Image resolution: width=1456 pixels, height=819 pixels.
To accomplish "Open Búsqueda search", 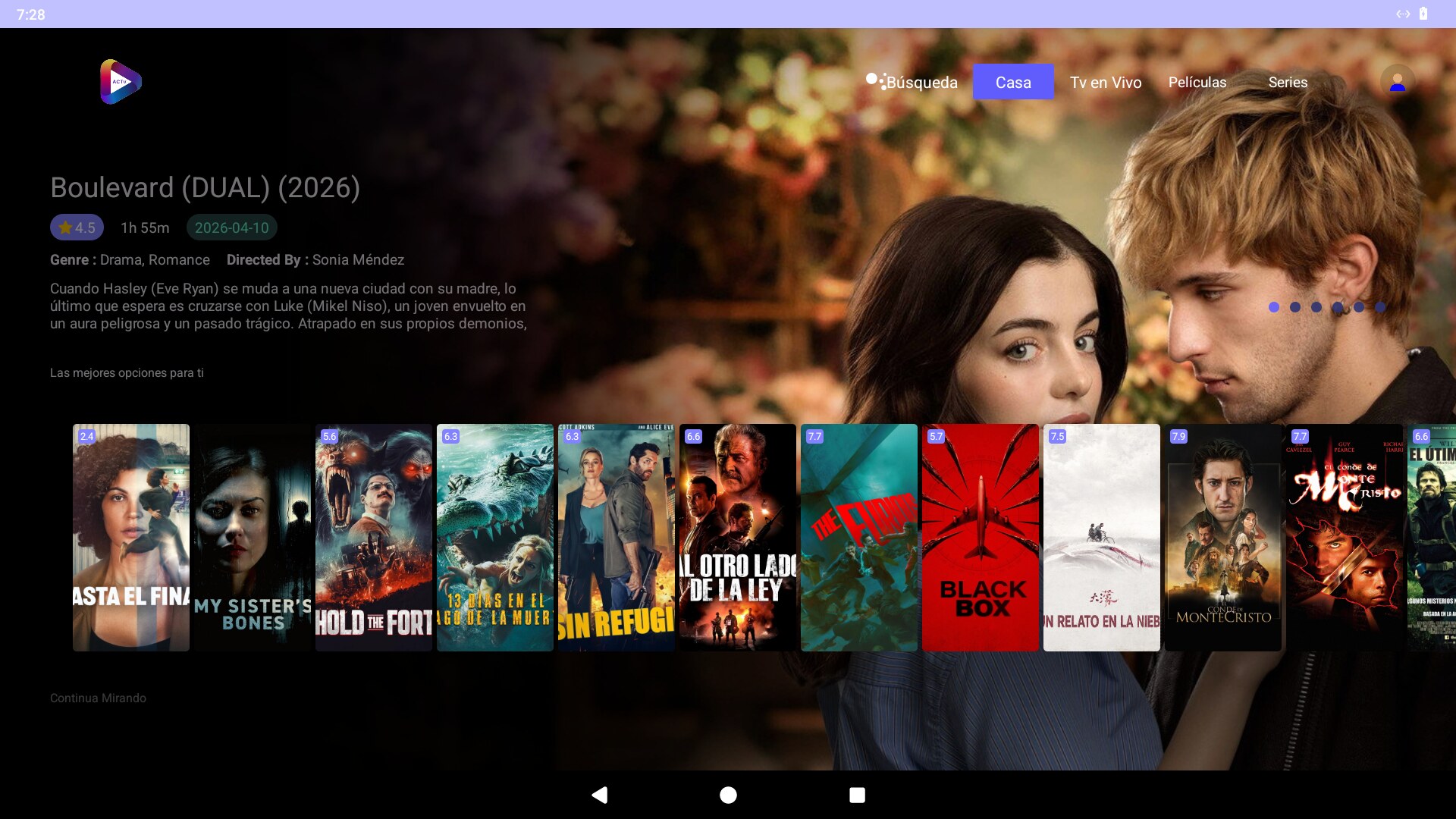I will tap(912, 82).
